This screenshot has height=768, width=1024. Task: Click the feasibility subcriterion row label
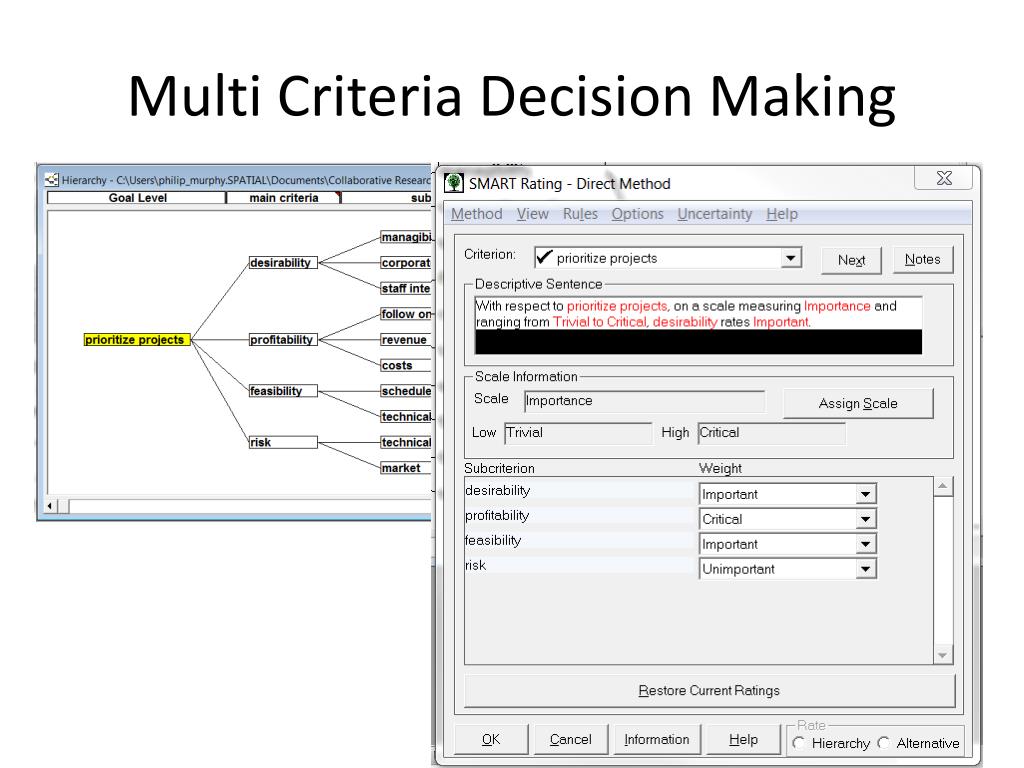pos(493,540)
